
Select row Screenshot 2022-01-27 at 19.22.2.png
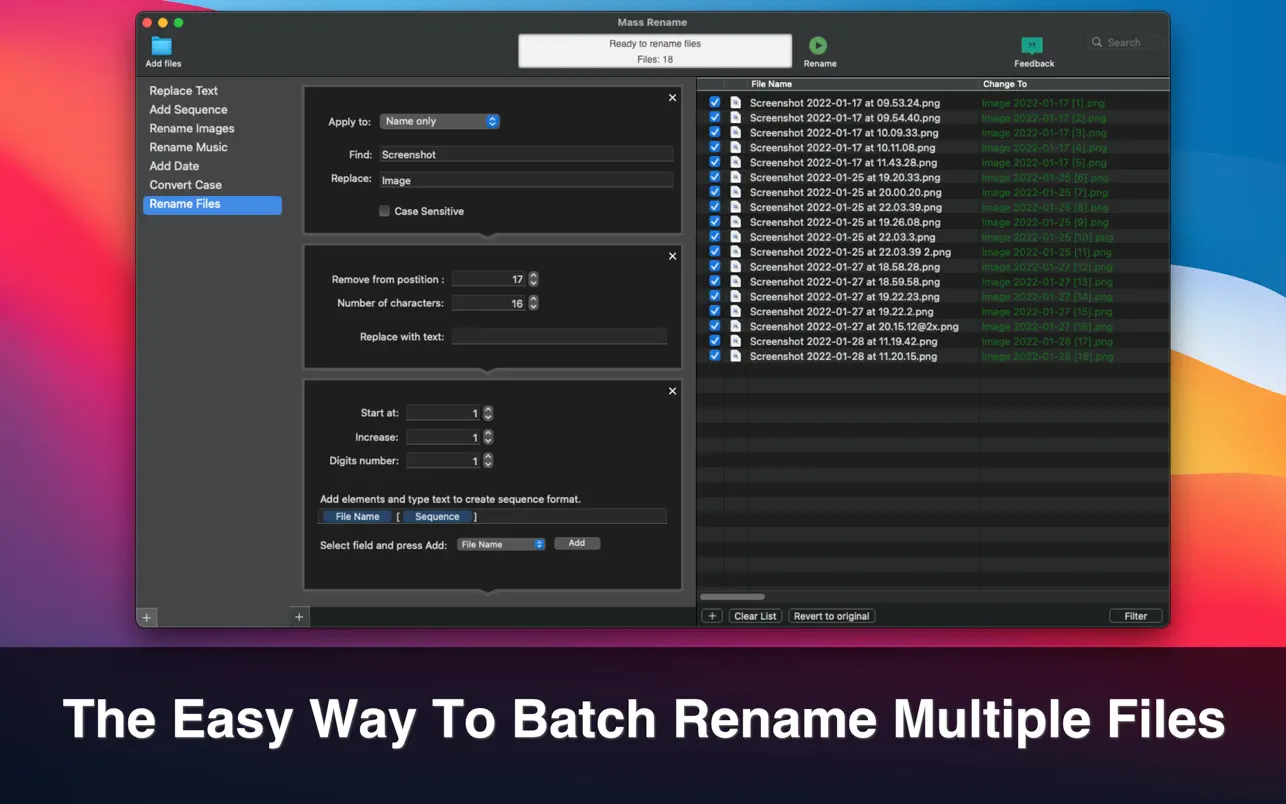[933, 311]
